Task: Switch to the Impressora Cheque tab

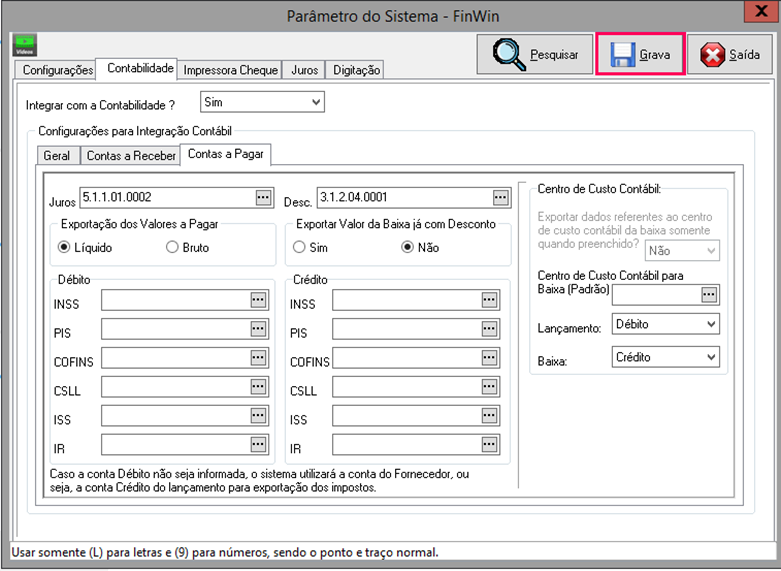Action: click(231, 70)
